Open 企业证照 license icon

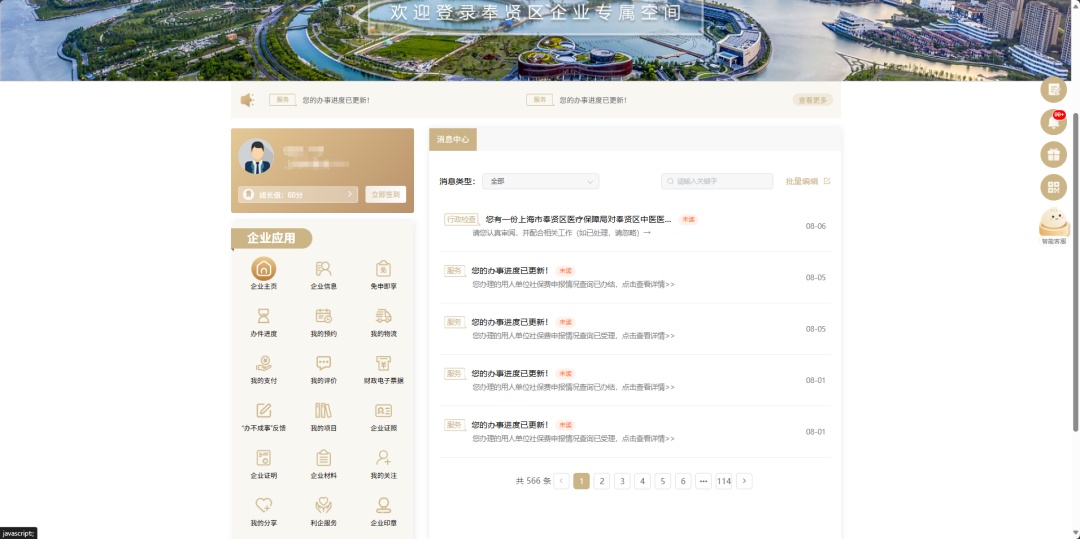383,411
